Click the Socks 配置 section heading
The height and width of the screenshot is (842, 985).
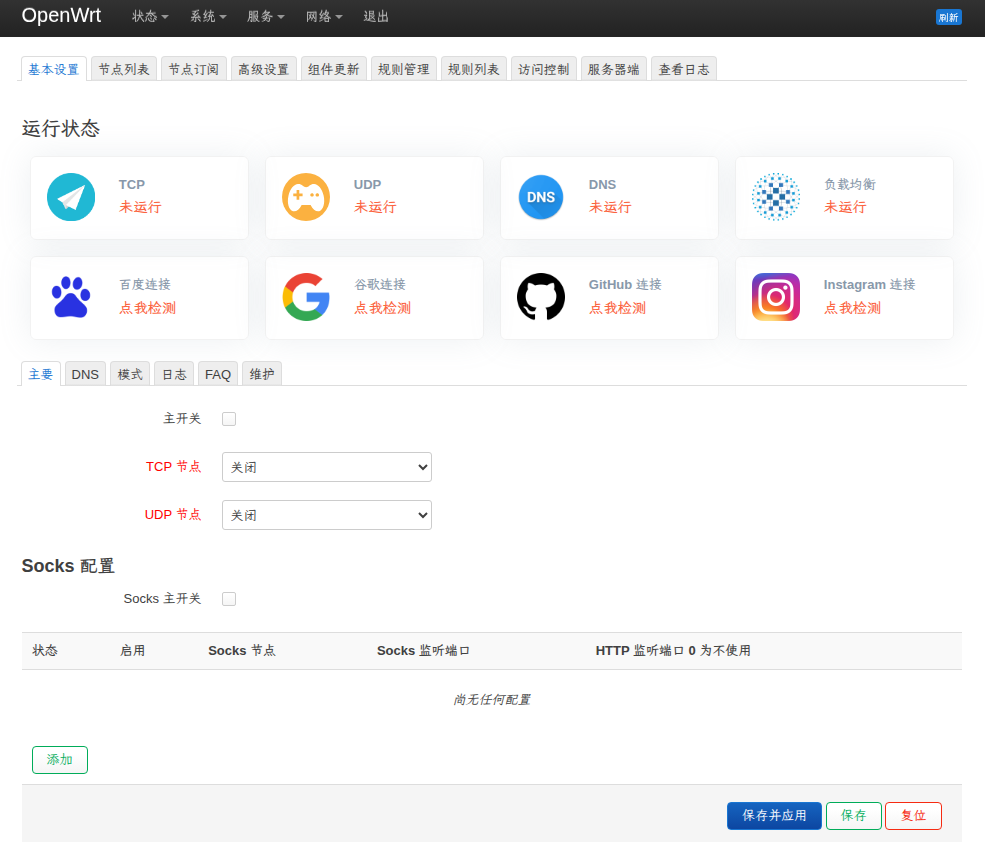point(68,566)
